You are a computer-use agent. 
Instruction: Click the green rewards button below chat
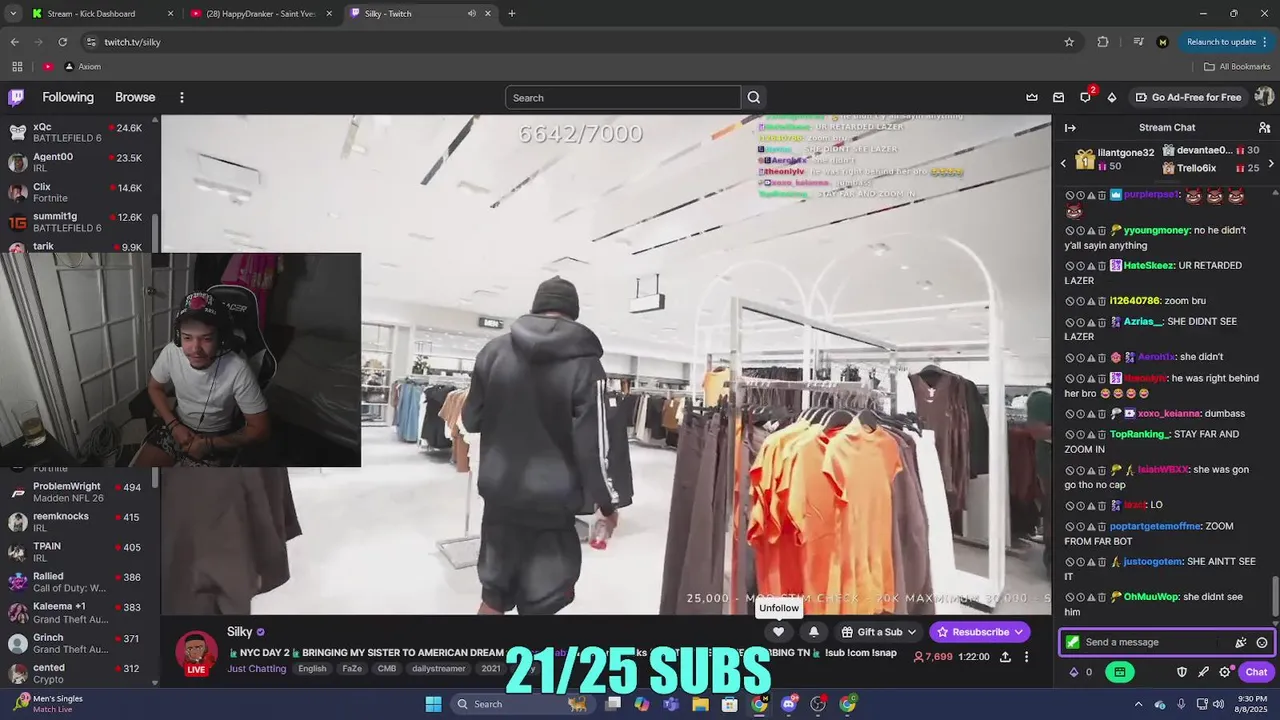(x=1119, y=672)
